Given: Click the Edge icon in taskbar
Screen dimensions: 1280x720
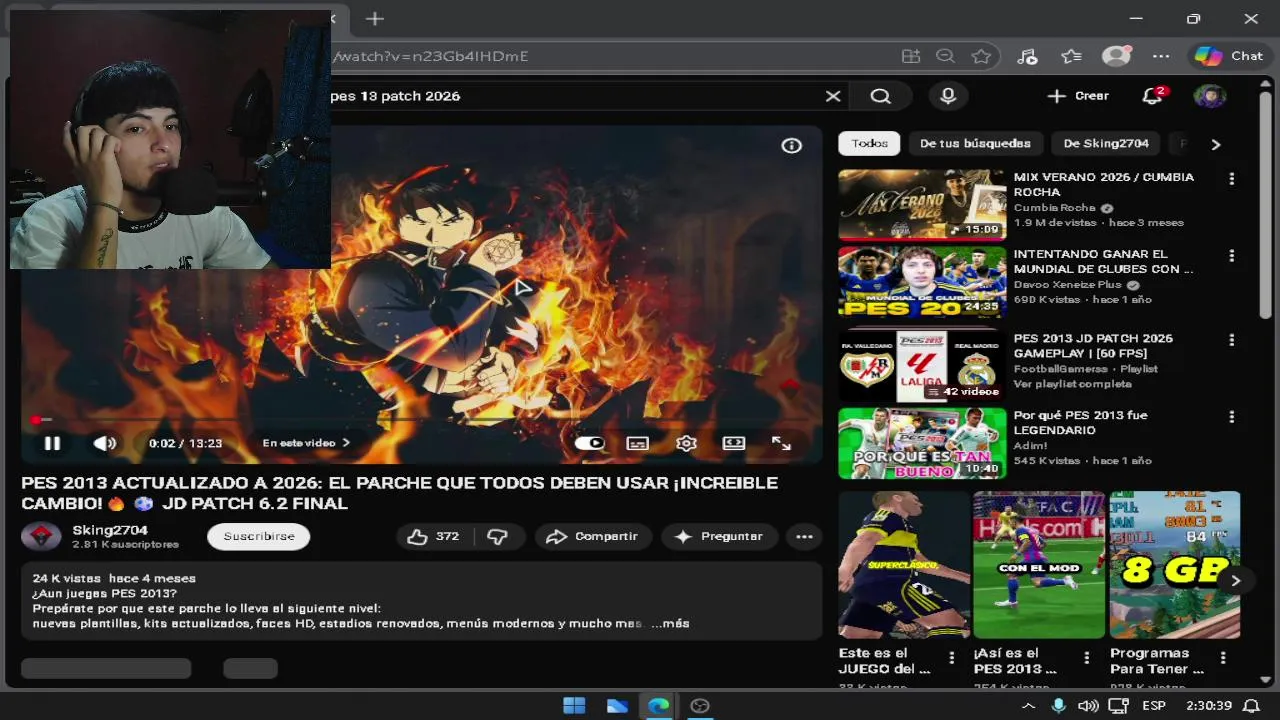Looking at the screenshot, I should [x=658, y=706].
